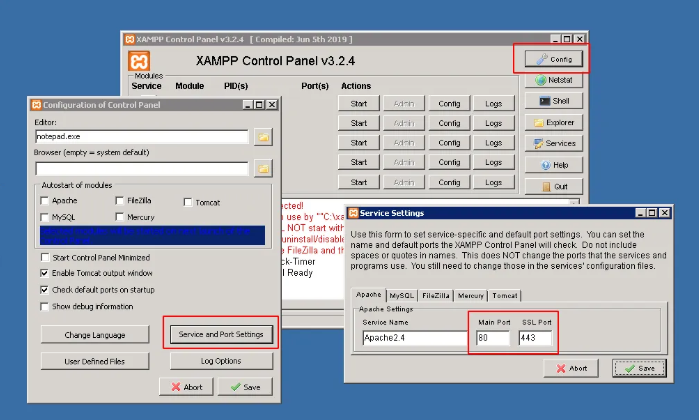Browse for browser with folder icon

263,169
